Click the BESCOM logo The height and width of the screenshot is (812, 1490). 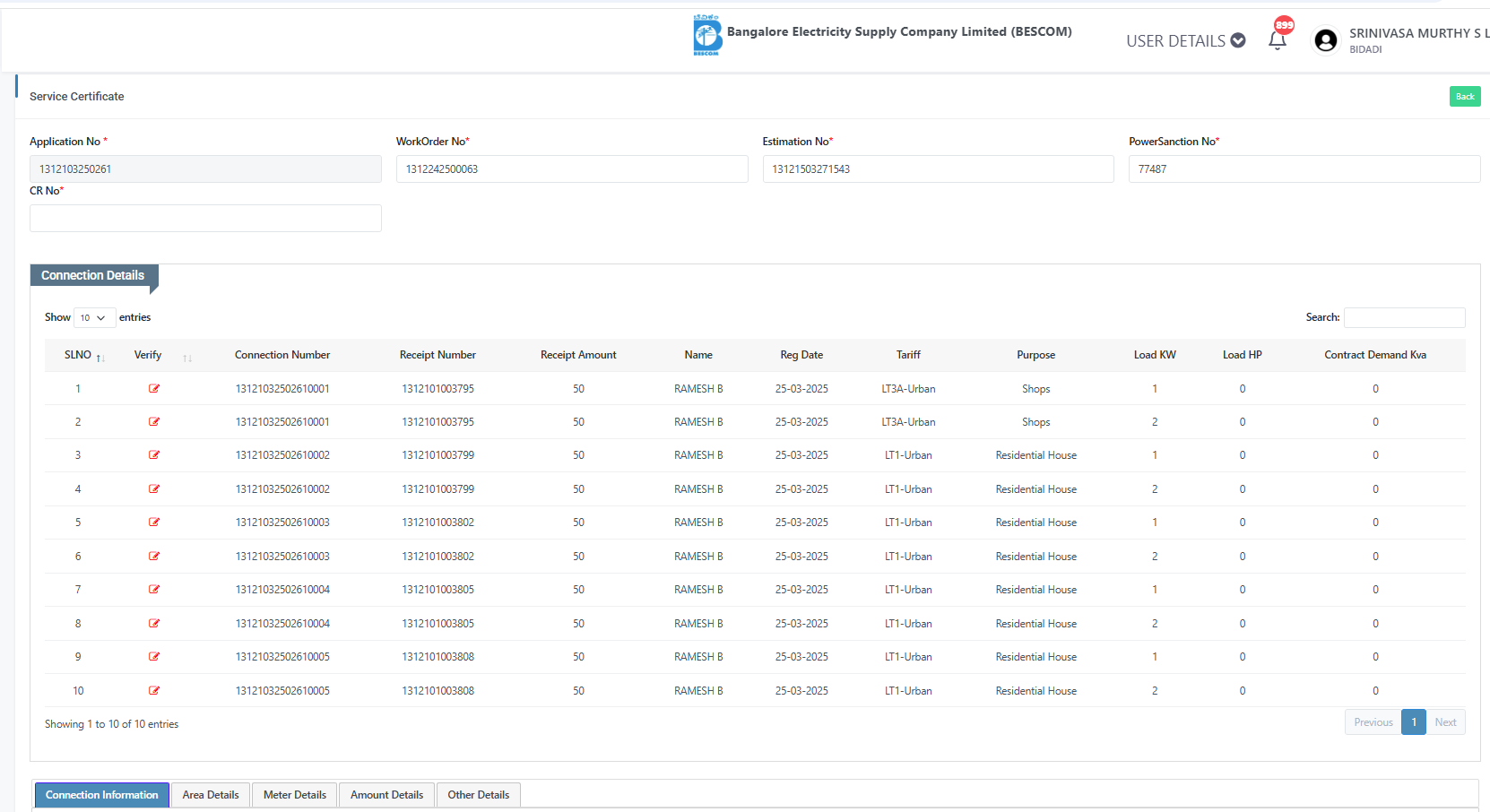pyautogui.click(x=707, y=36)
